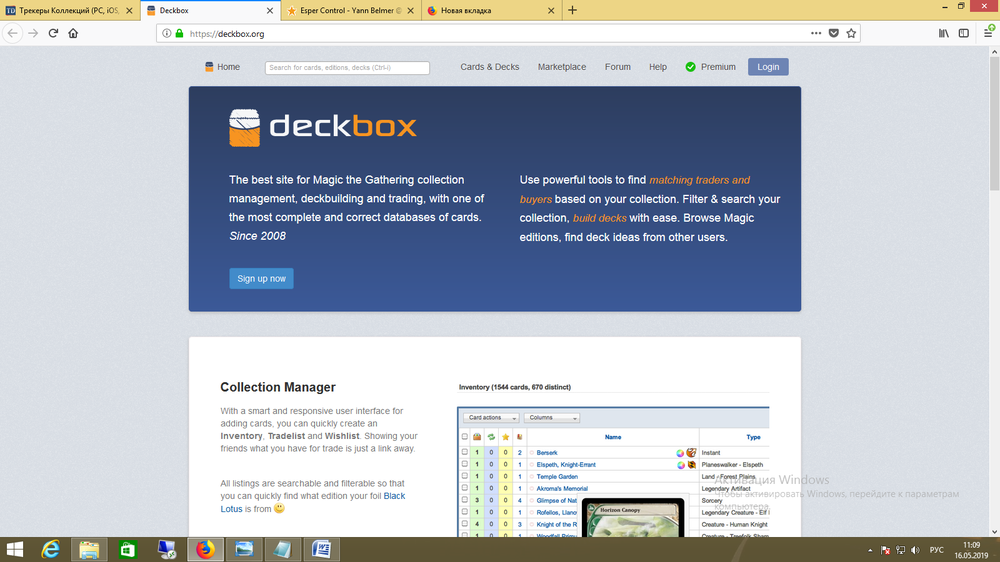Image resolution: width=1000 pixels, height=562 pixels.
Task: Sort table by Type column header
Action: (x=753, y=437)
